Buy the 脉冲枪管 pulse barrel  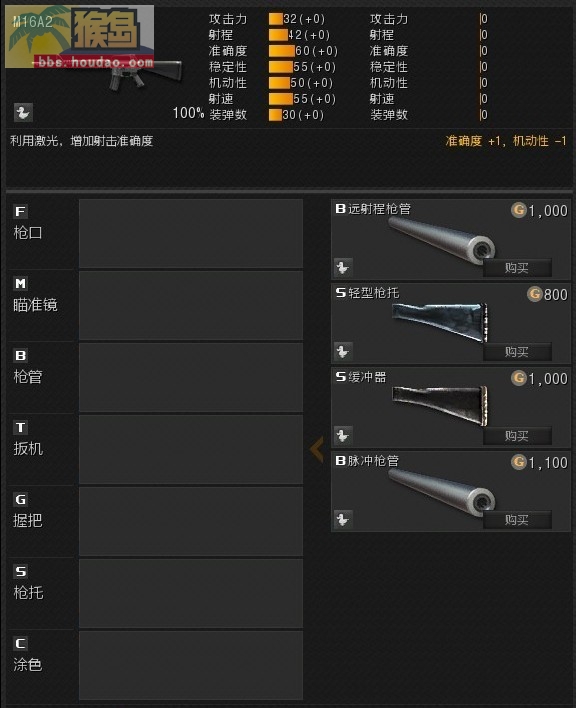[x=517, y=520]
